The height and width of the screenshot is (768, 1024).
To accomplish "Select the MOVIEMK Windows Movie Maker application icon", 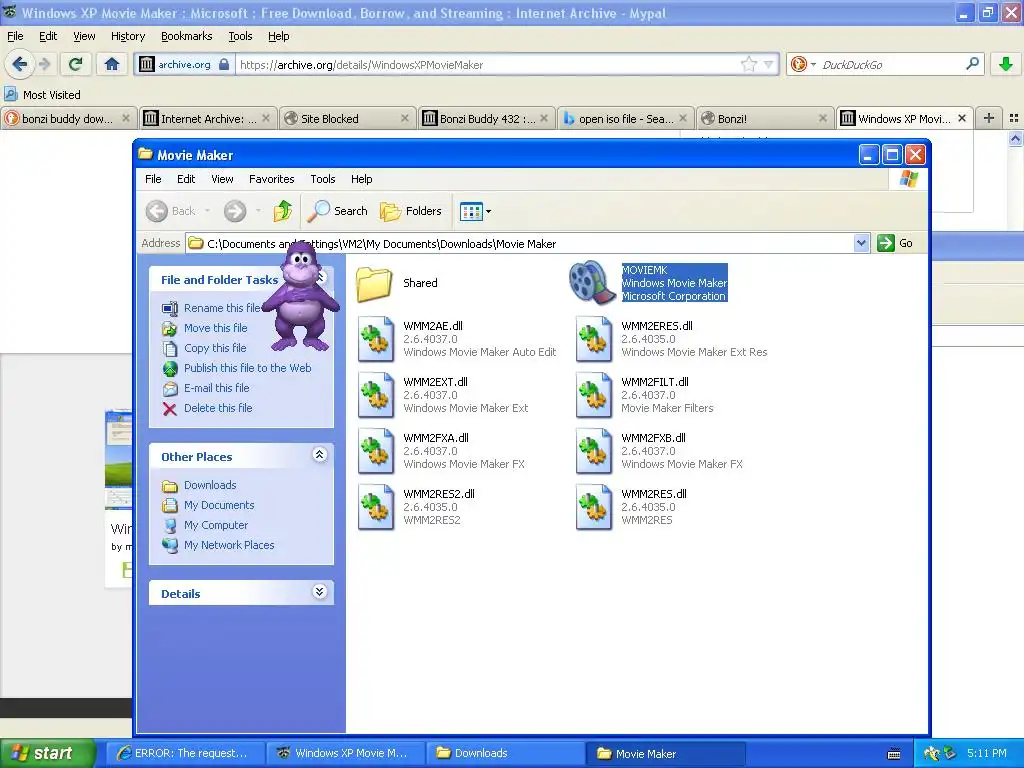I will [x=592, y=283].
